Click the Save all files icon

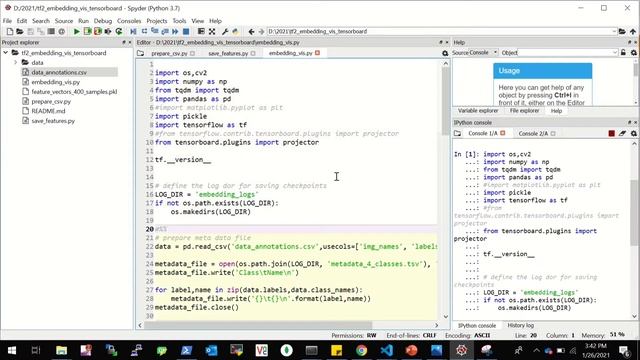[x=40, y=31]
